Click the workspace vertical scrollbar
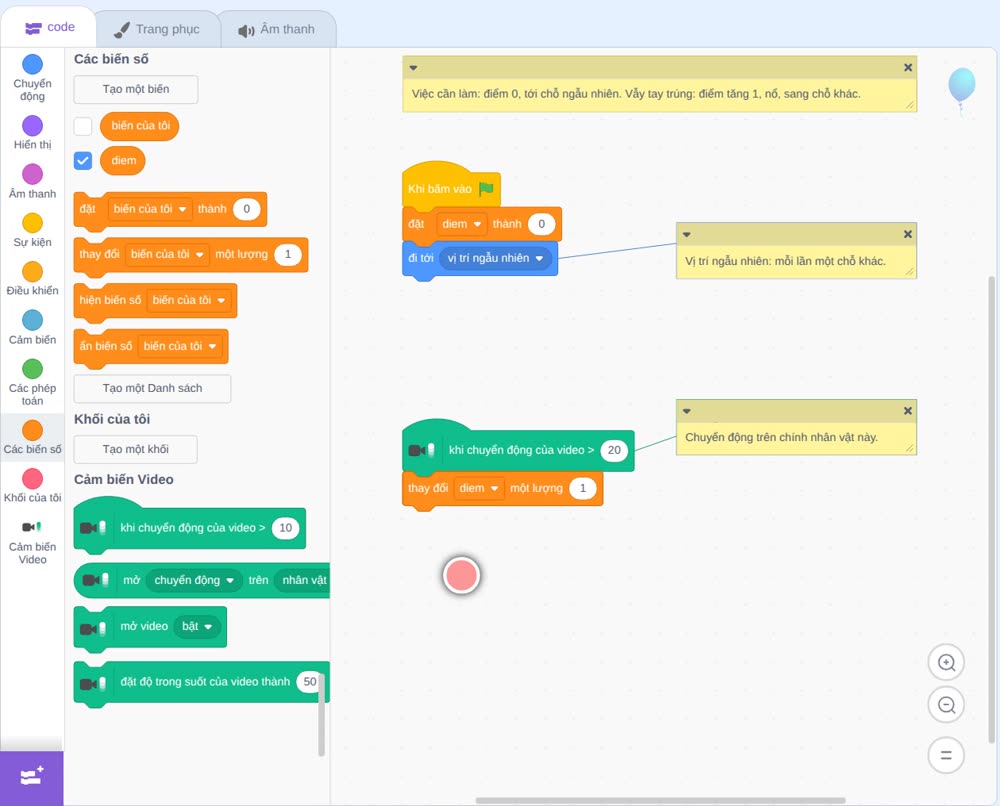 pos(991,510)
